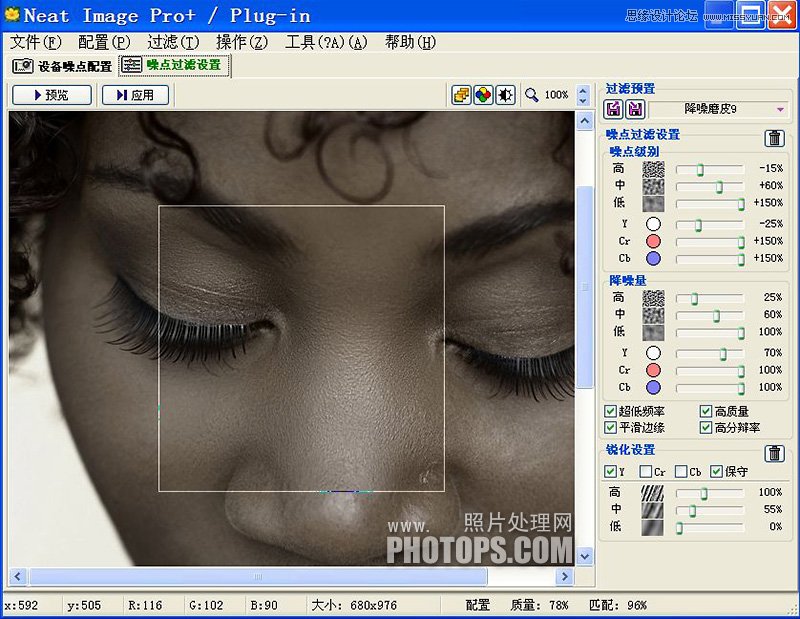The image size is (800, 619).
Task: Click the 大小: 680x976 status text
Action: point(354,605)
